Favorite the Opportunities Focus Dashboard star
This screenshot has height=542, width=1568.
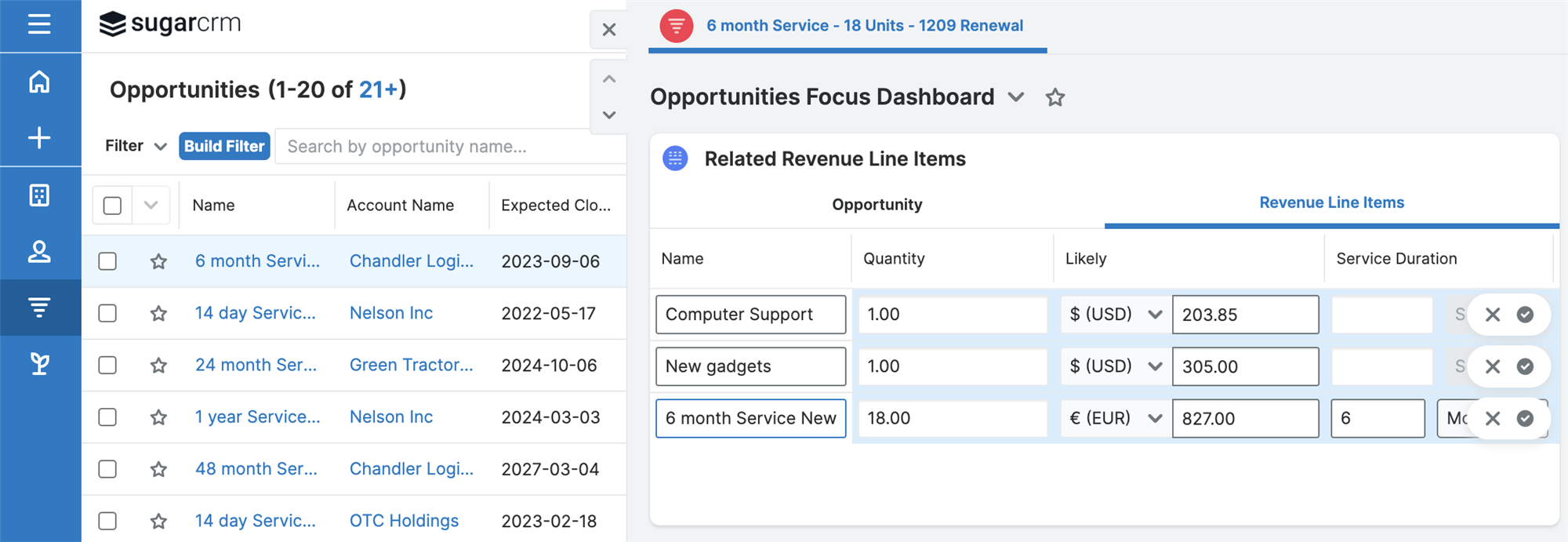1055,97
